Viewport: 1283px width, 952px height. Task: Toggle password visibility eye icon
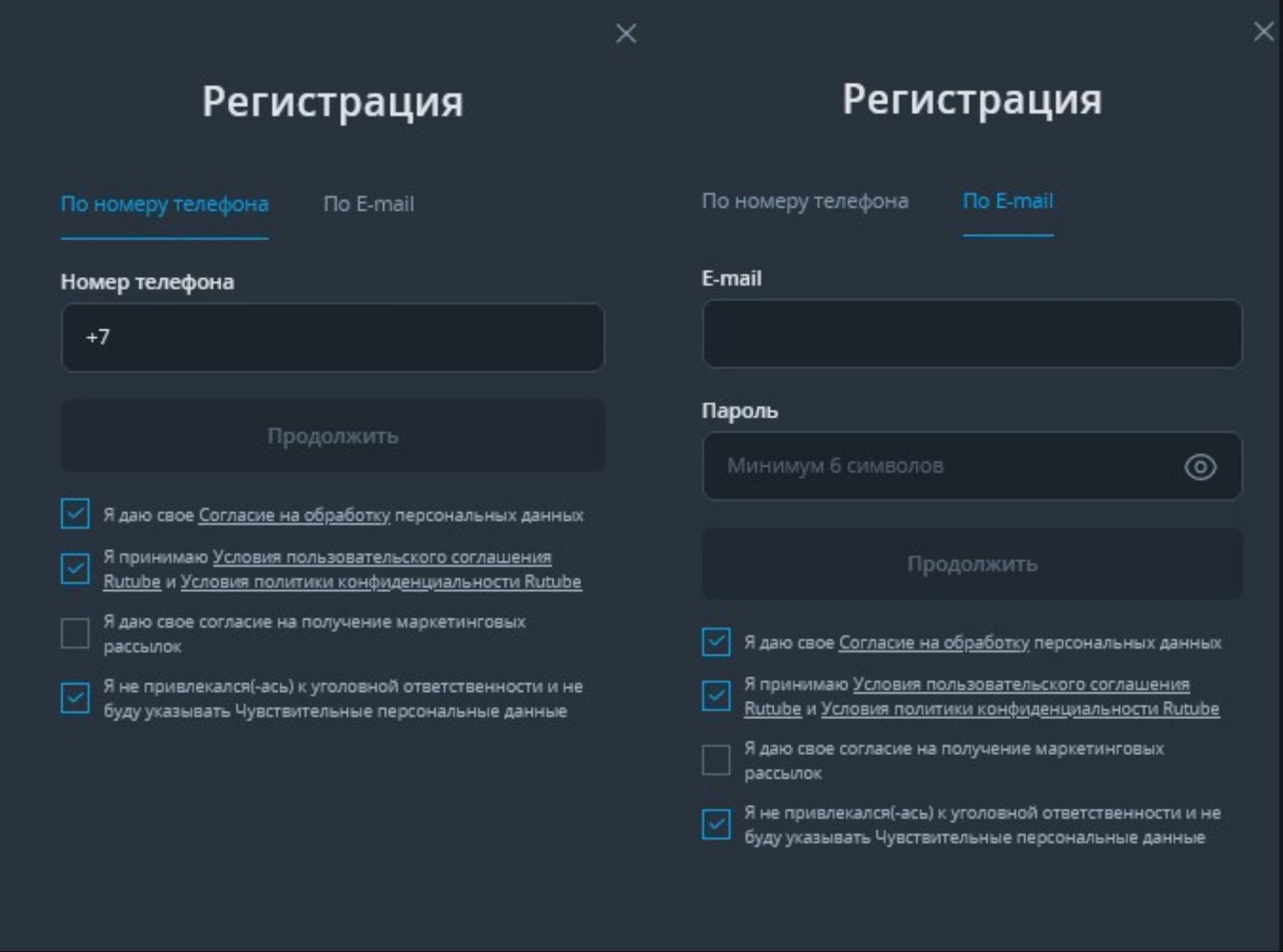tap(1200, 466)
